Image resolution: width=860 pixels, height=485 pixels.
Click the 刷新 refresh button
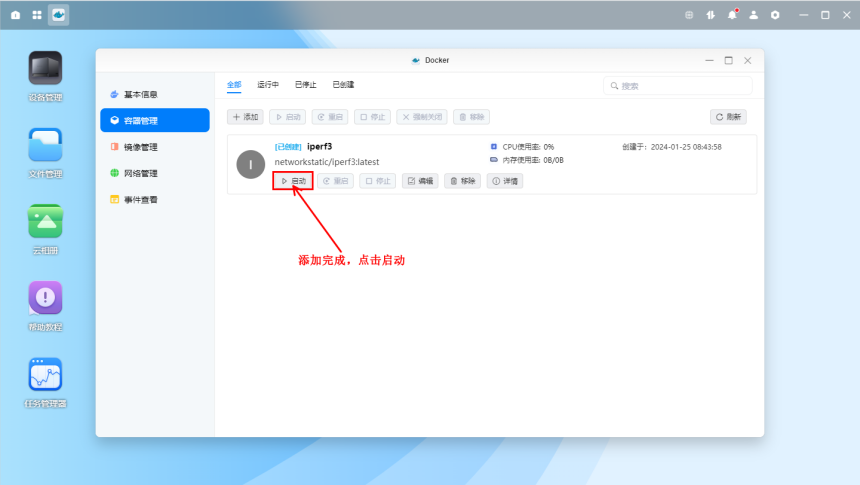tap(728, 117)
